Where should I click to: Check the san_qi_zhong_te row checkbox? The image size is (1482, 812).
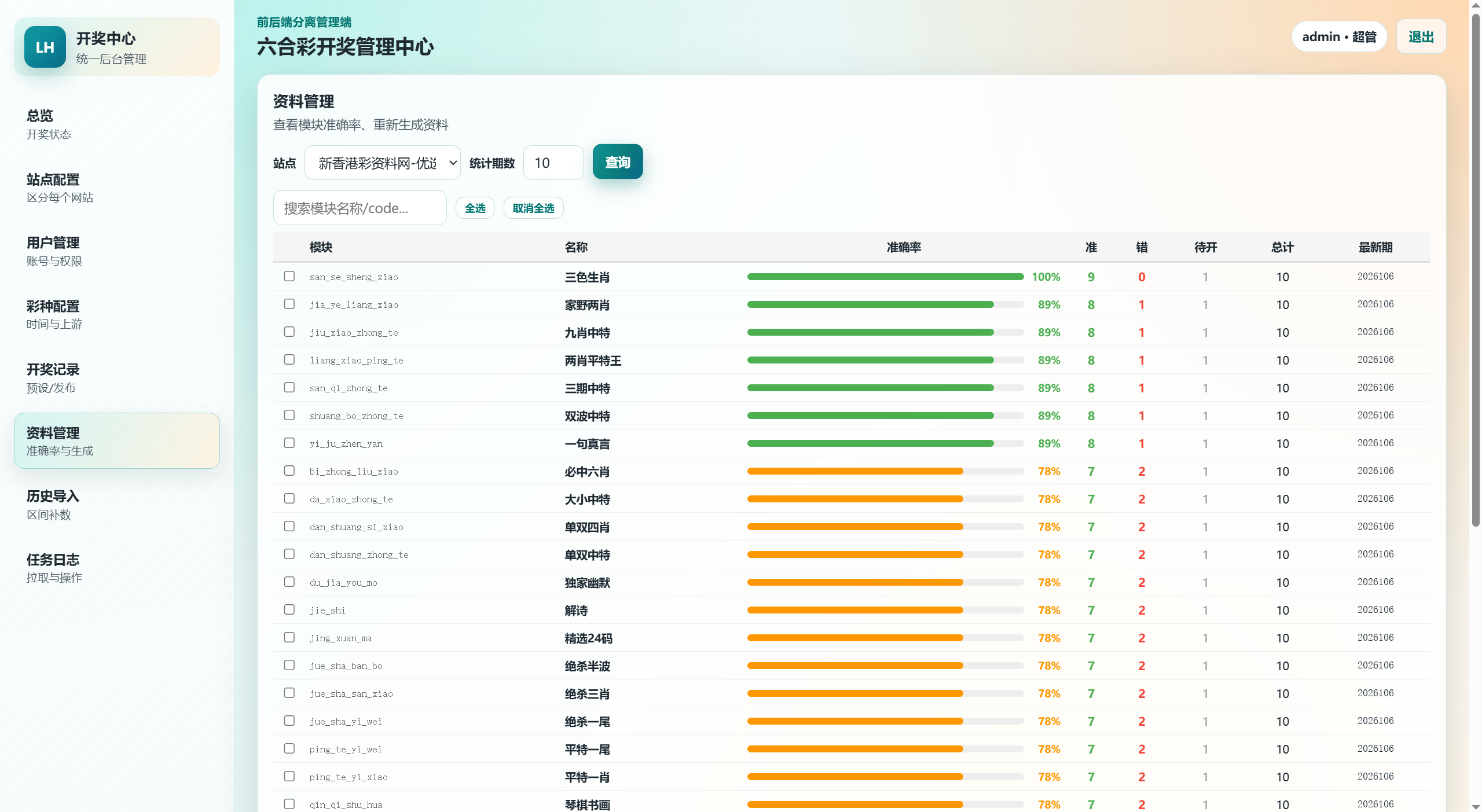click(x=289, y=387)
